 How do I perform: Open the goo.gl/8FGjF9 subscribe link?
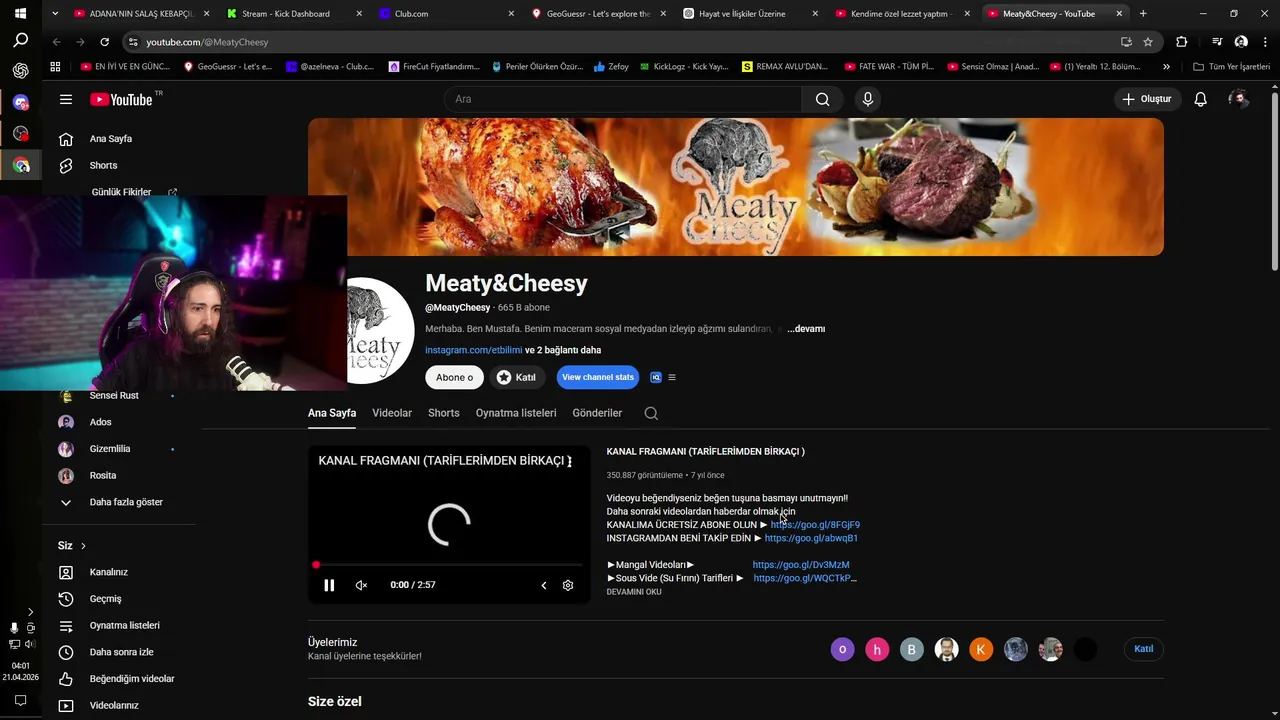[815, 525]
